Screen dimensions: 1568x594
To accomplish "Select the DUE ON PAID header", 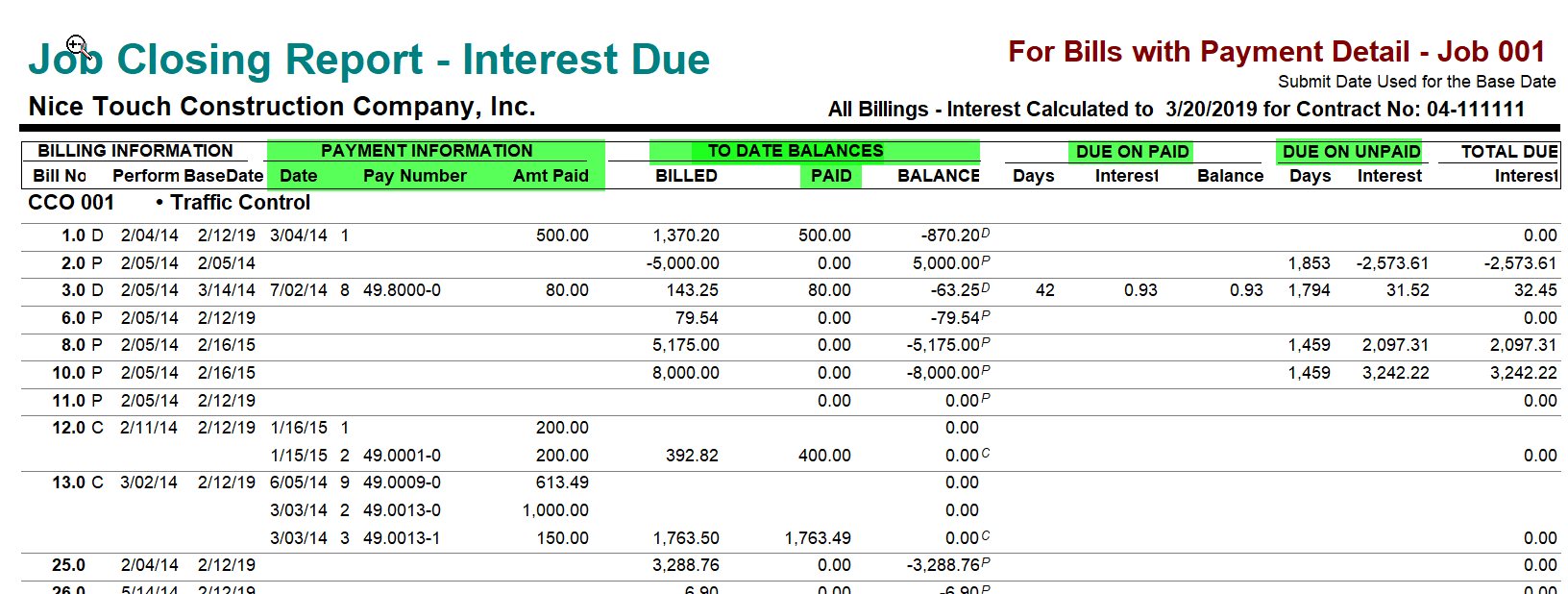I will point(1133,152).
